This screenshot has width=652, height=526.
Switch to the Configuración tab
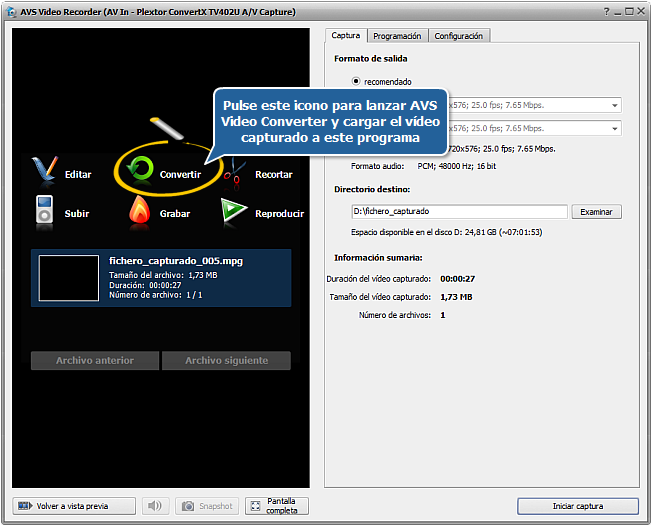click(459, 36)
